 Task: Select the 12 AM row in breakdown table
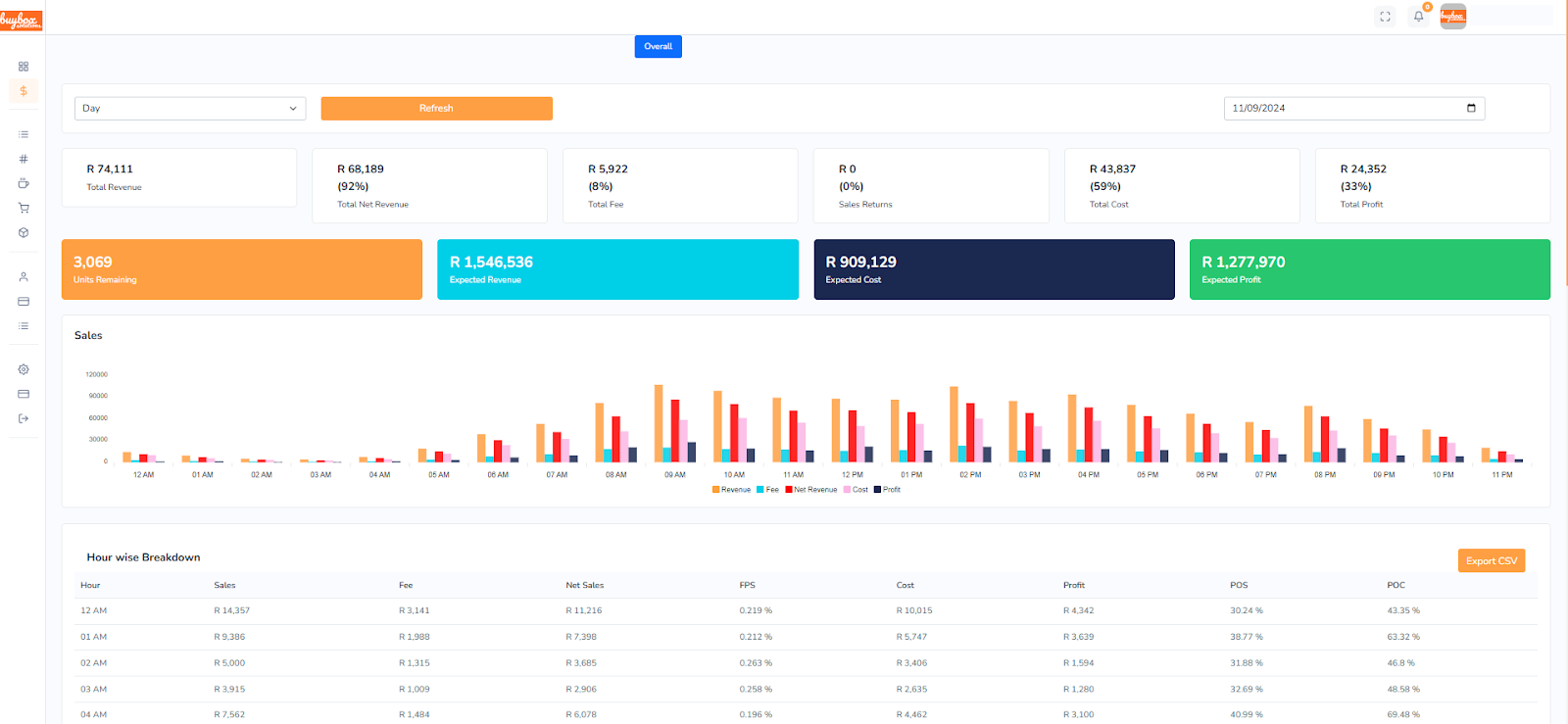(806, 610)
